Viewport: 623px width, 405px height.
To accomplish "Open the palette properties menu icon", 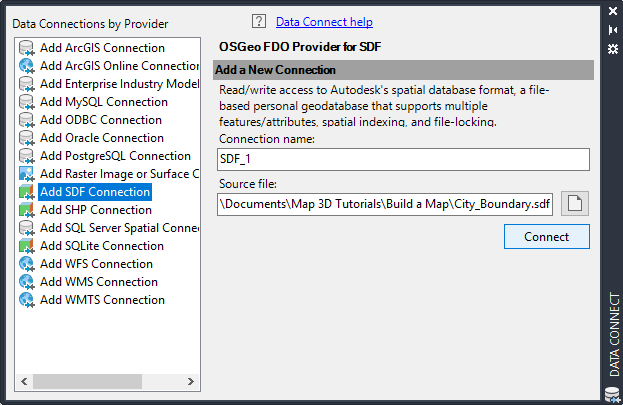I will tap(613, 46).
